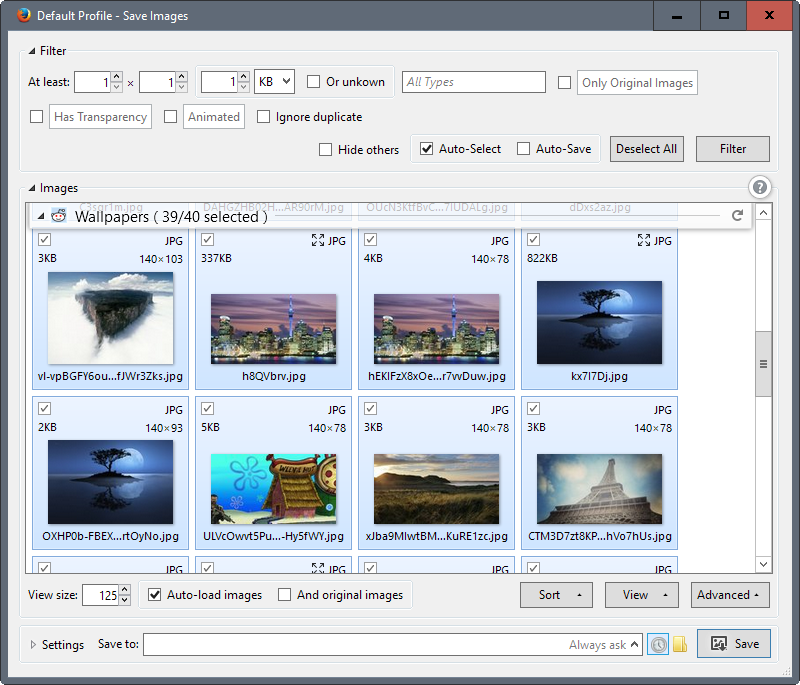Collapse the Images section

(x=32, y=188)
